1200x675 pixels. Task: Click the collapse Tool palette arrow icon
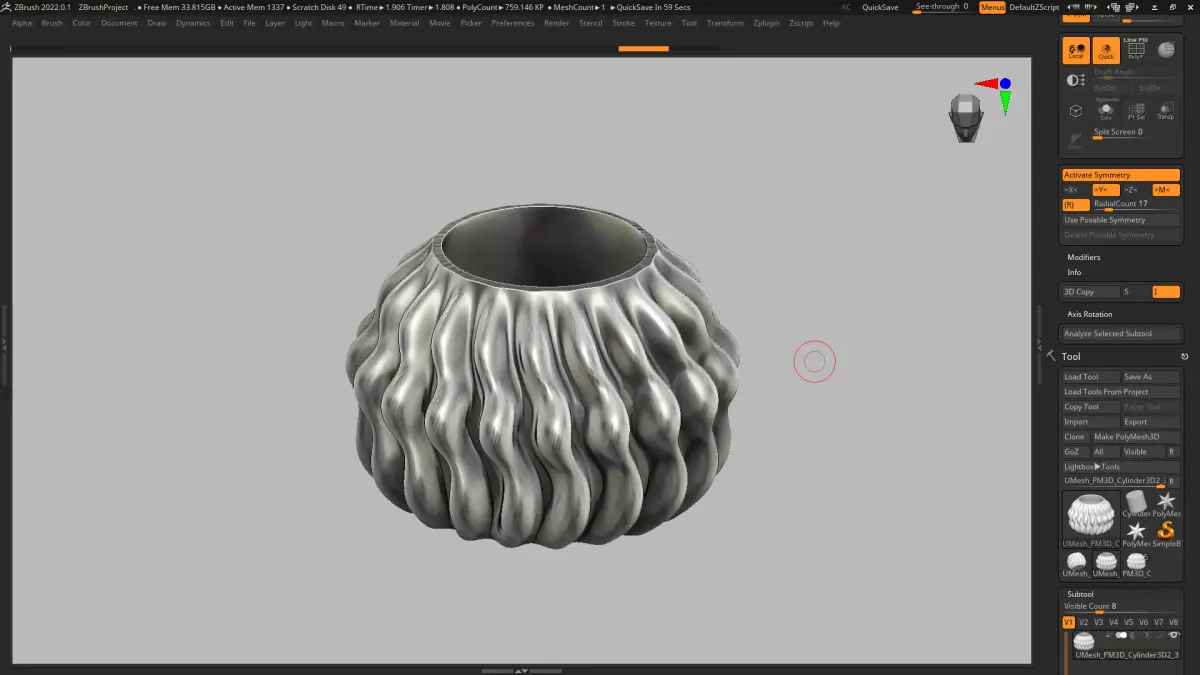(1051, 356)
